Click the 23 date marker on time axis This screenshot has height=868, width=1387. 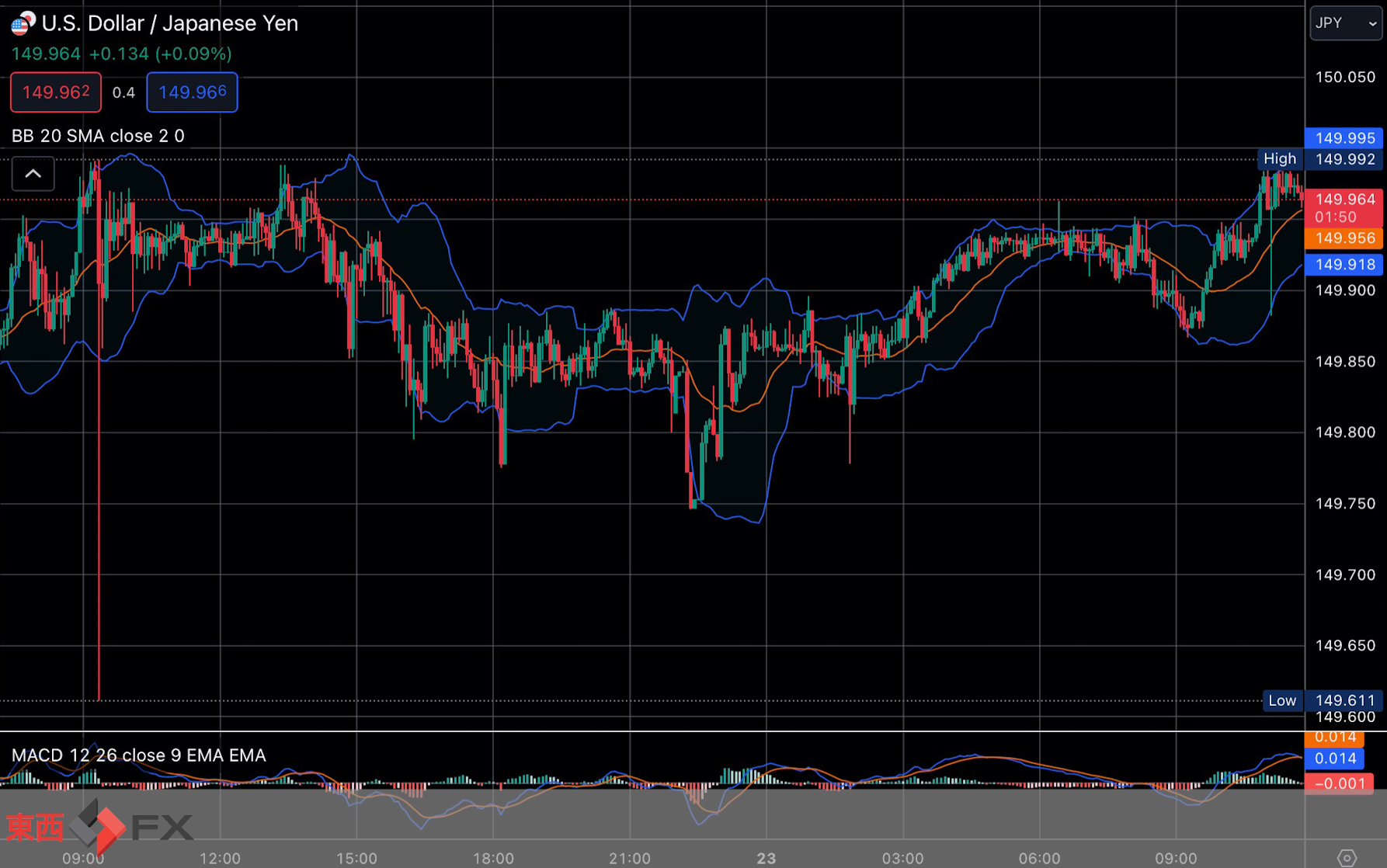(766, 858)
